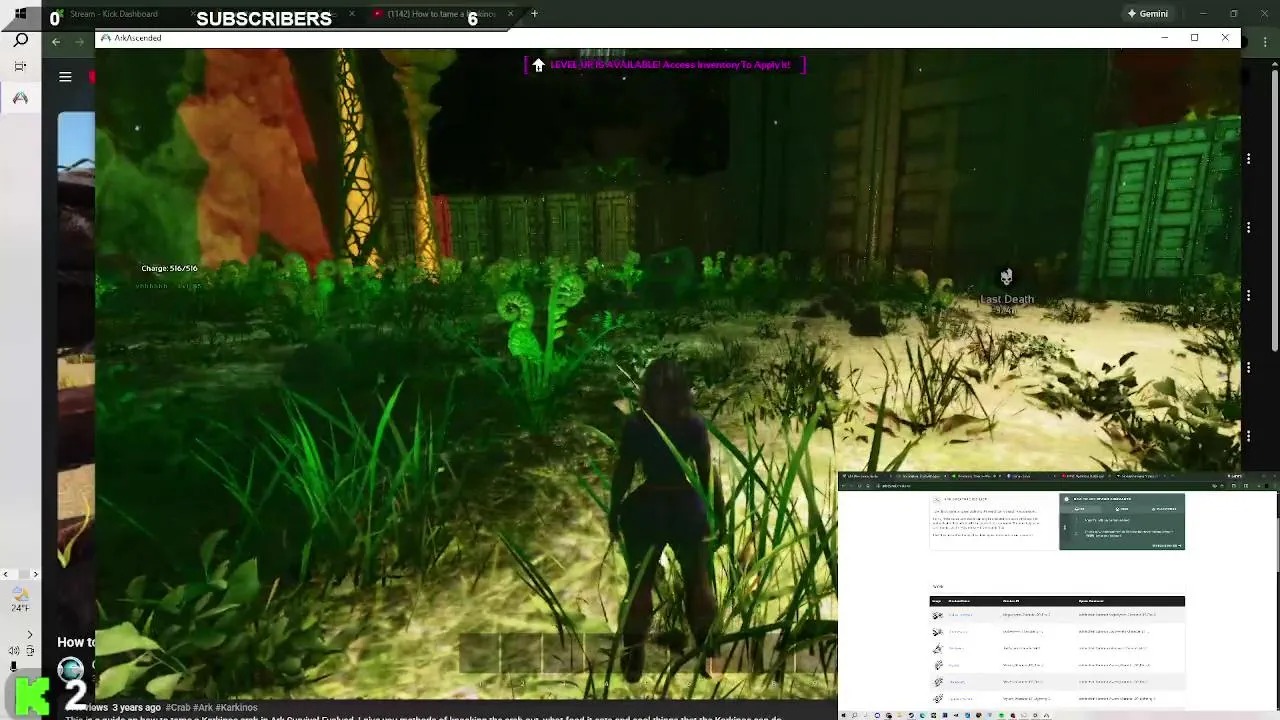Image resolution: width=1280 pixels, height=720 pixels.
Task: Show hidden system tray icons
Action: pyautogui.click(x=29, y=635)
